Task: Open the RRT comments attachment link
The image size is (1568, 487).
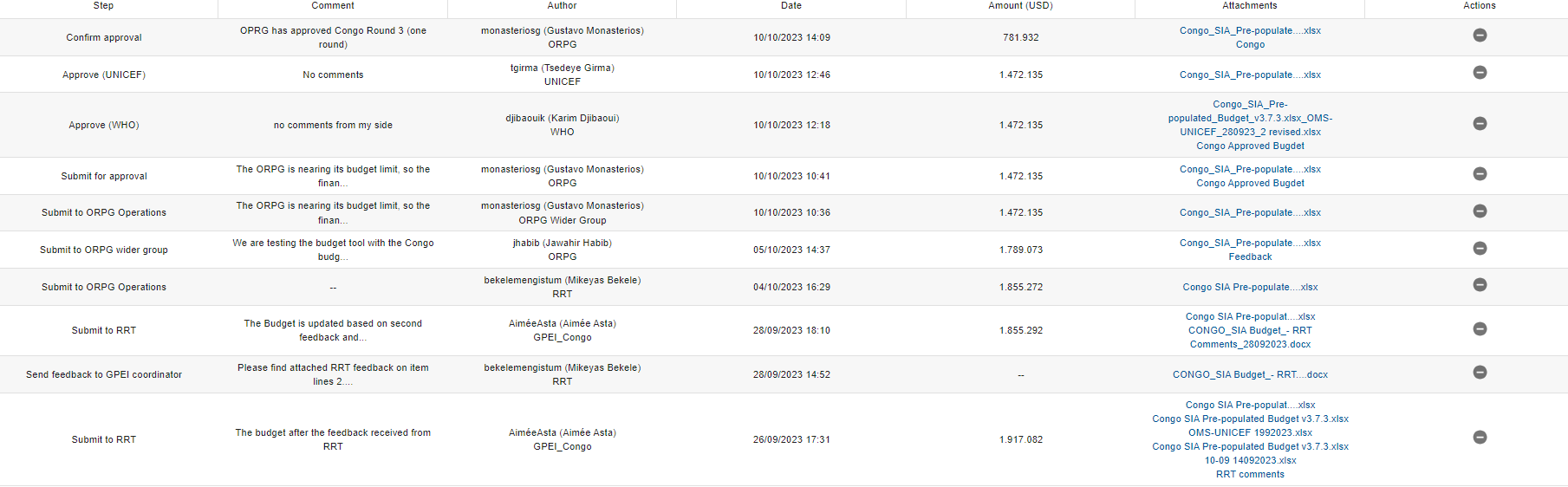Action: (1250, 475)
